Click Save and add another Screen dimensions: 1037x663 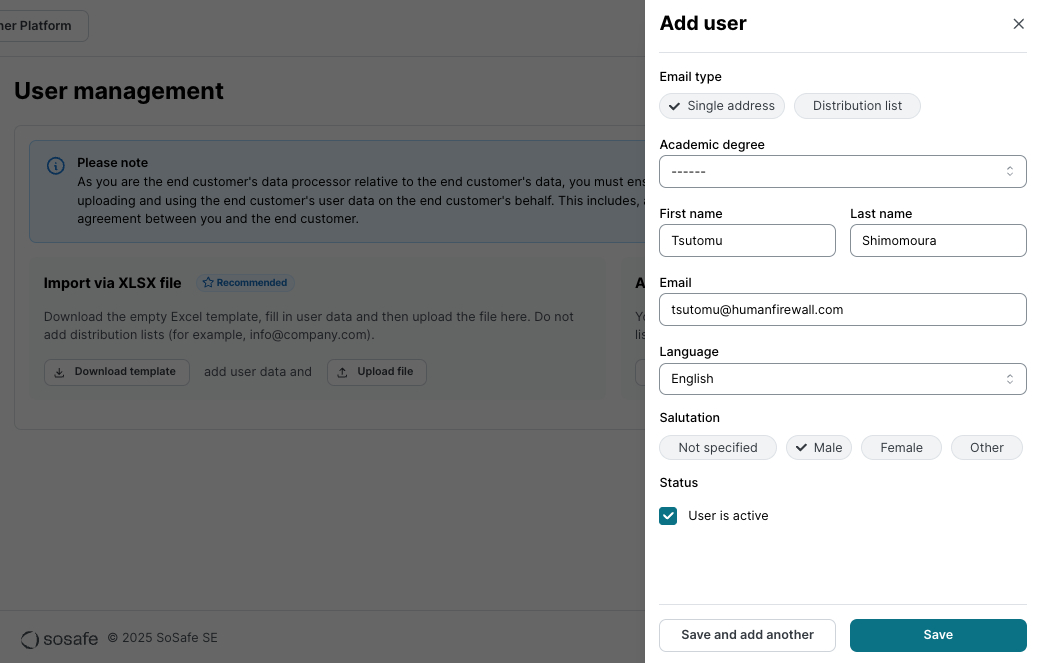pyautogui.click(x=747, y=635)
